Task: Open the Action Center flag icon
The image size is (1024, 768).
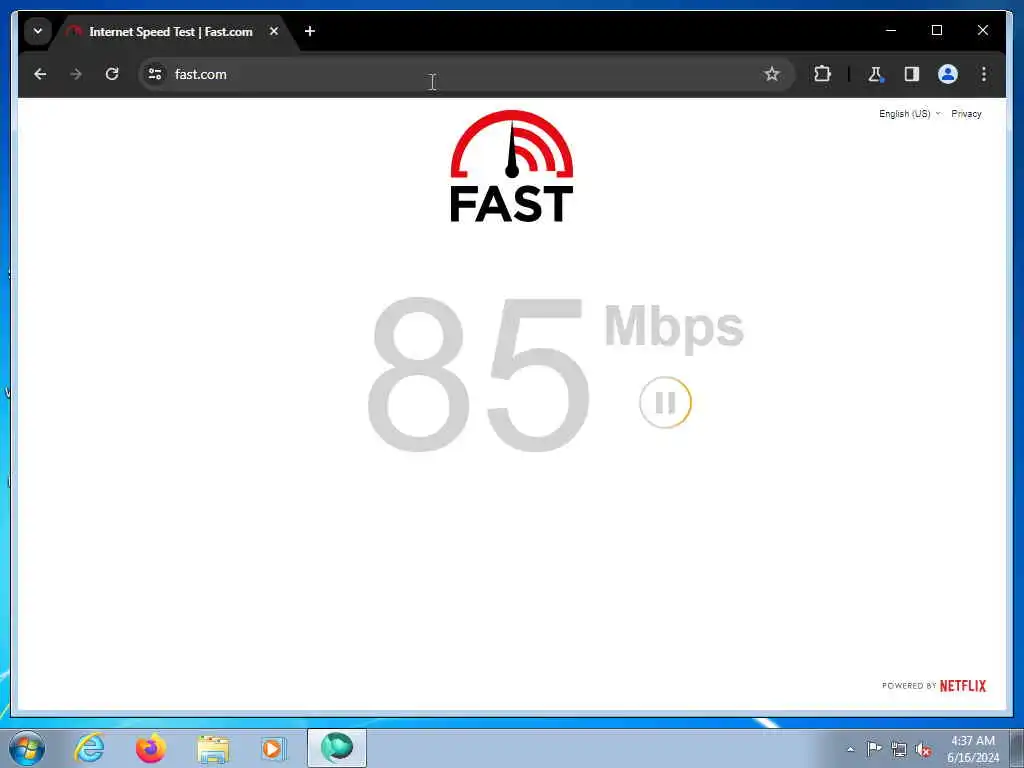Action: click(874, 749)
